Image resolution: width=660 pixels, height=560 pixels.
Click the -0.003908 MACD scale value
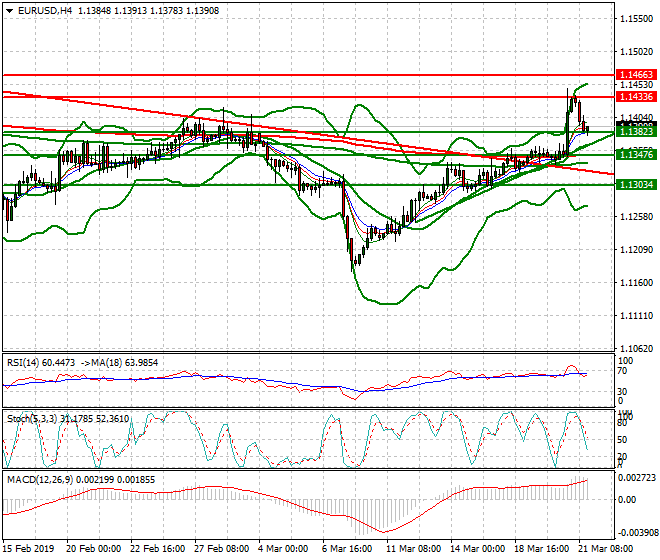[x=637, y=533]
